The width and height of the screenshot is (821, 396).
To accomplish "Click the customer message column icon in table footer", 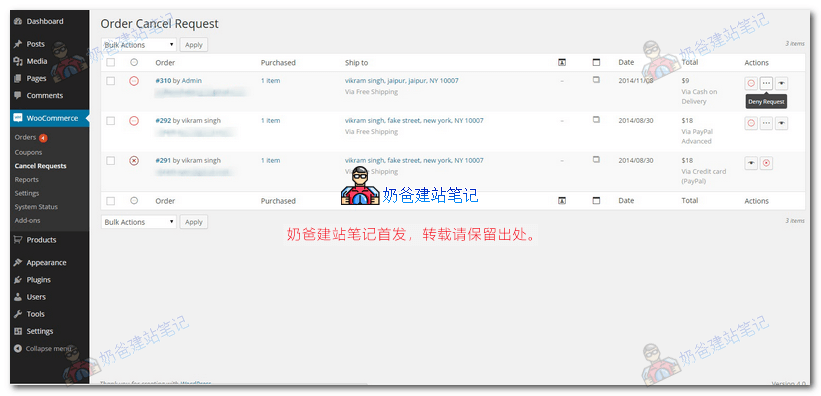I will pos(562,201).
